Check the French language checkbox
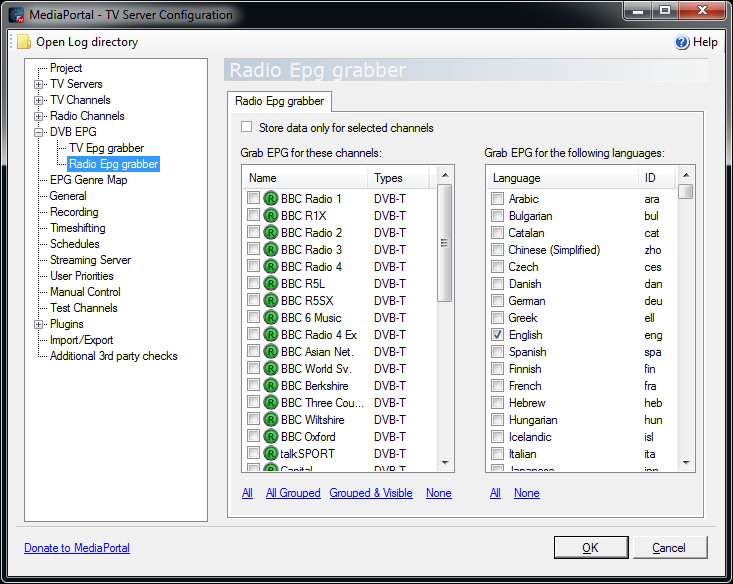Viewport: 733px width, 584px height. 497,385
